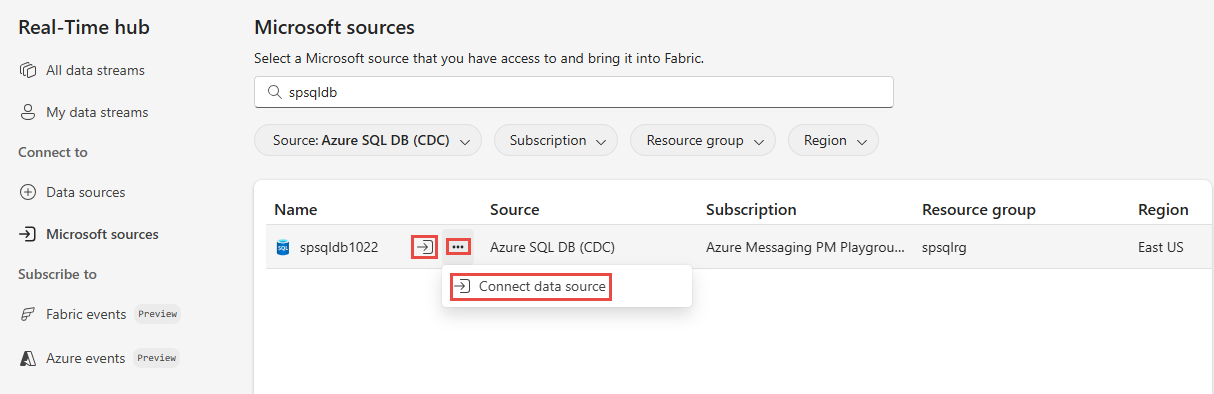Click the Fabric events icon
Screen dimensions: 1214x394
pos(28,314)
